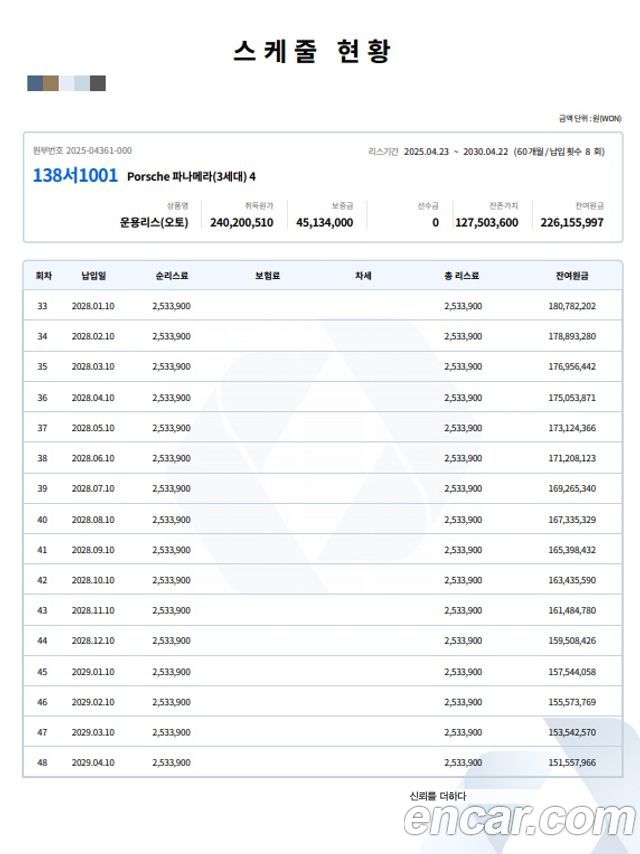Click the blue color block at top left

click(x=35, y=83)
